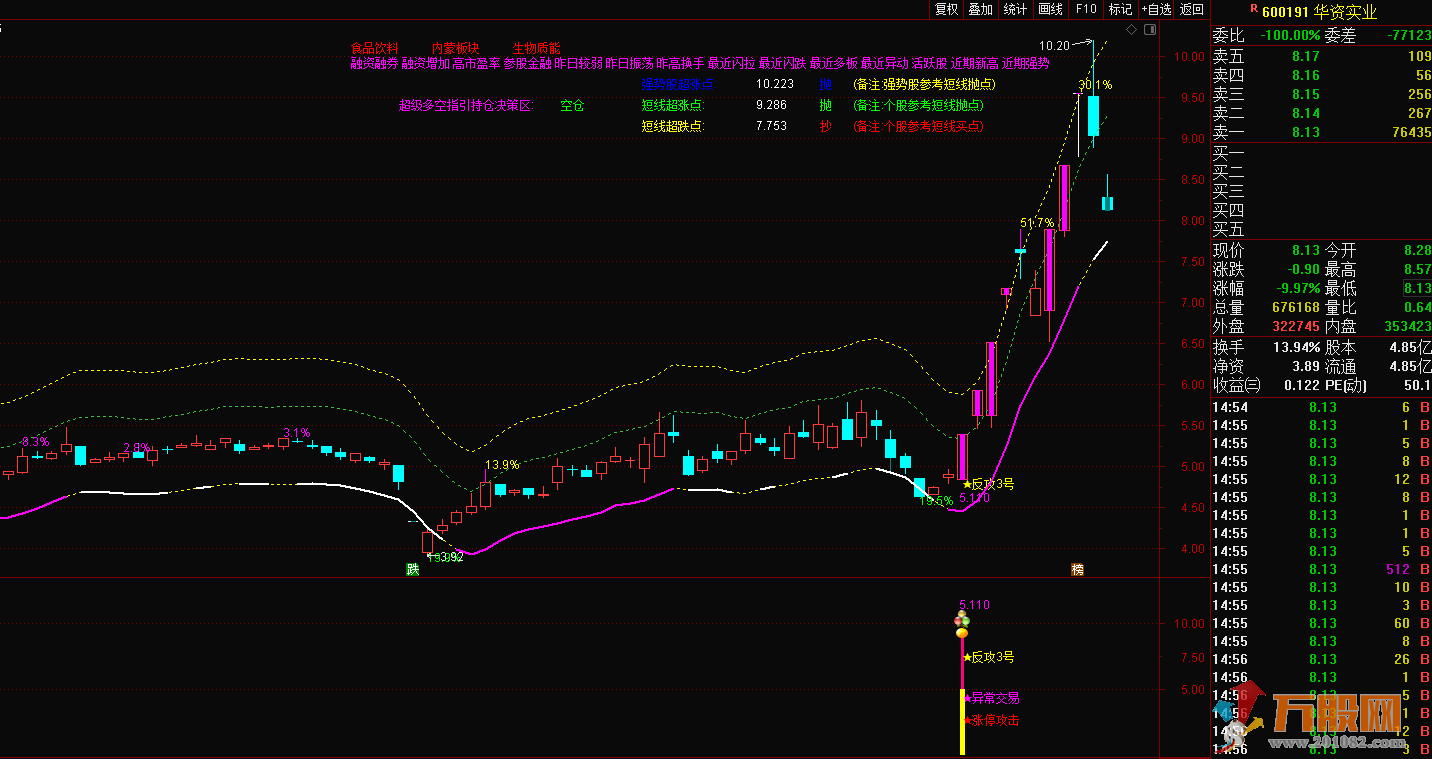Image resolution: width=1432 pixels, height=759 pixels.
Task: Click the diamond icon above the chart
Action: 1131,31
